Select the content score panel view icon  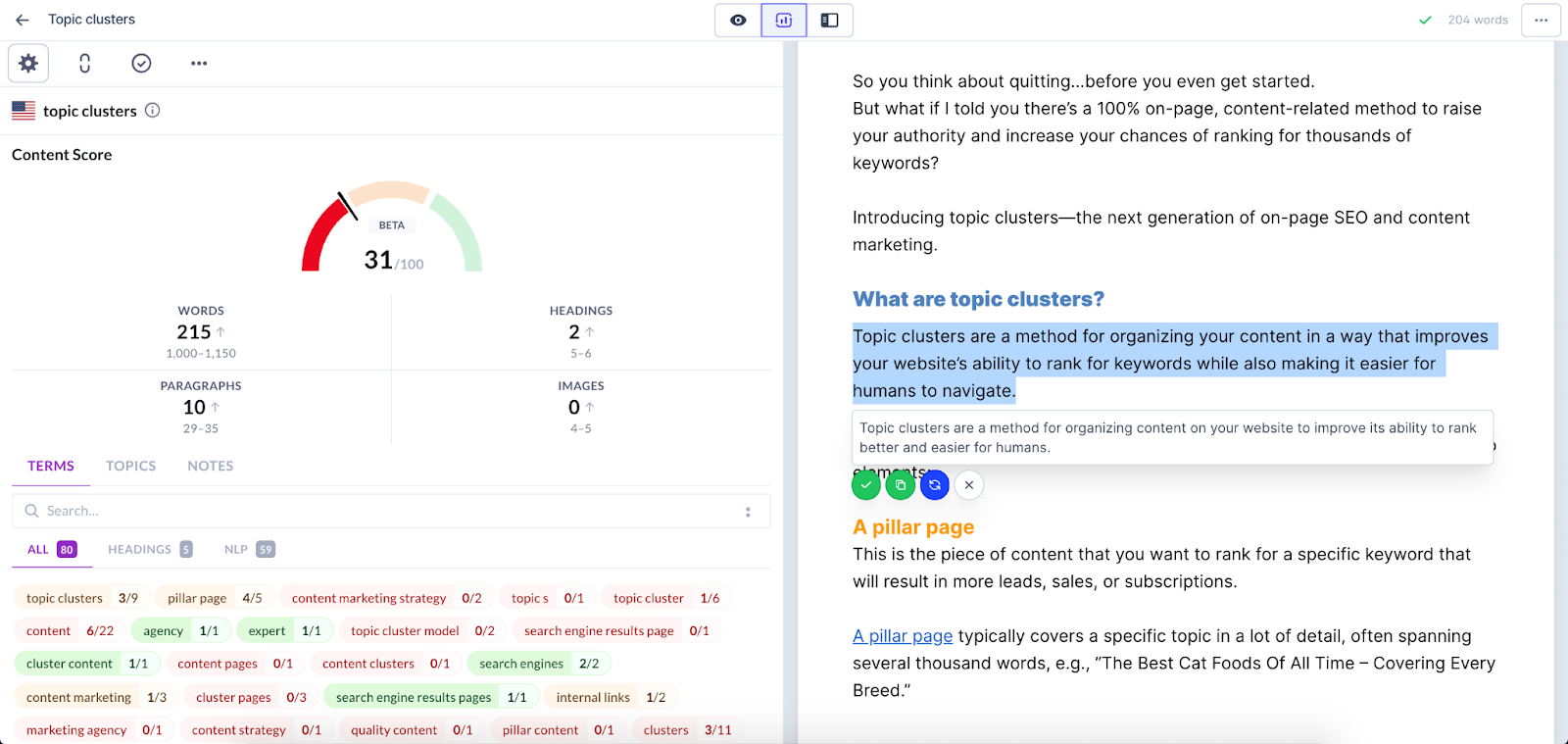[x=784, y=20]
